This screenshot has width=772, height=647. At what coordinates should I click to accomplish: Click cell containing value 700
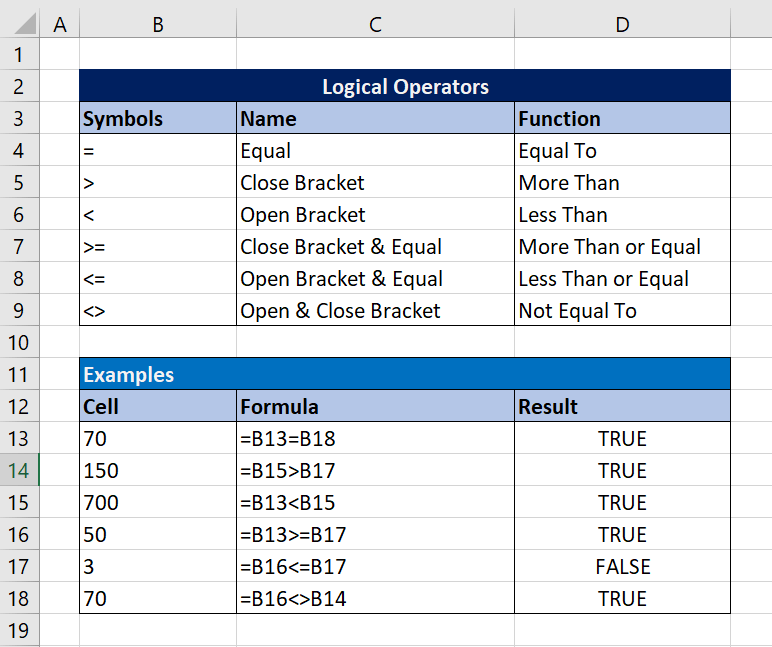pos(157,503)
